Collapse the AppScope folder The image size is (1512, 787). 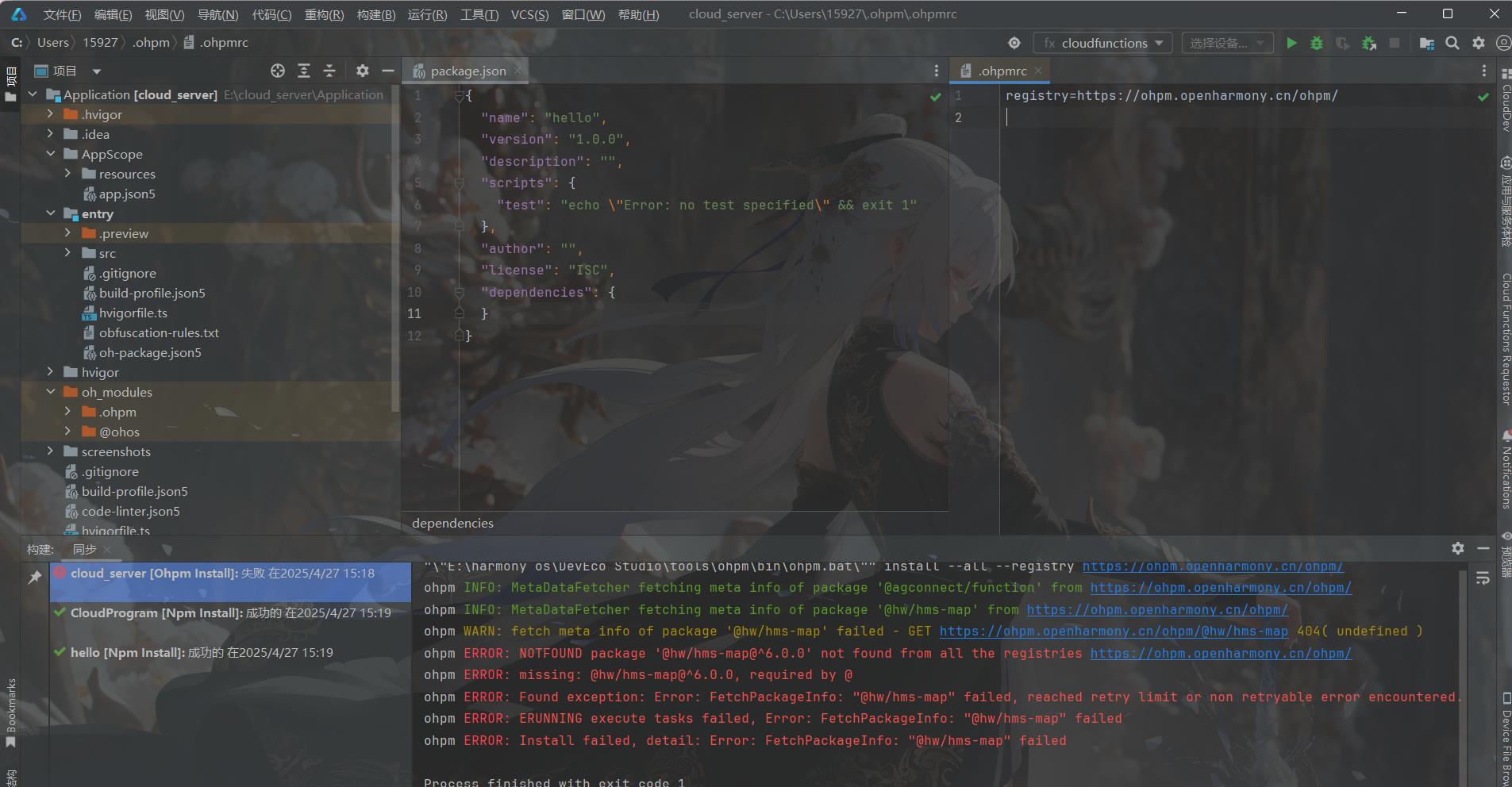(x=50, y=154)
